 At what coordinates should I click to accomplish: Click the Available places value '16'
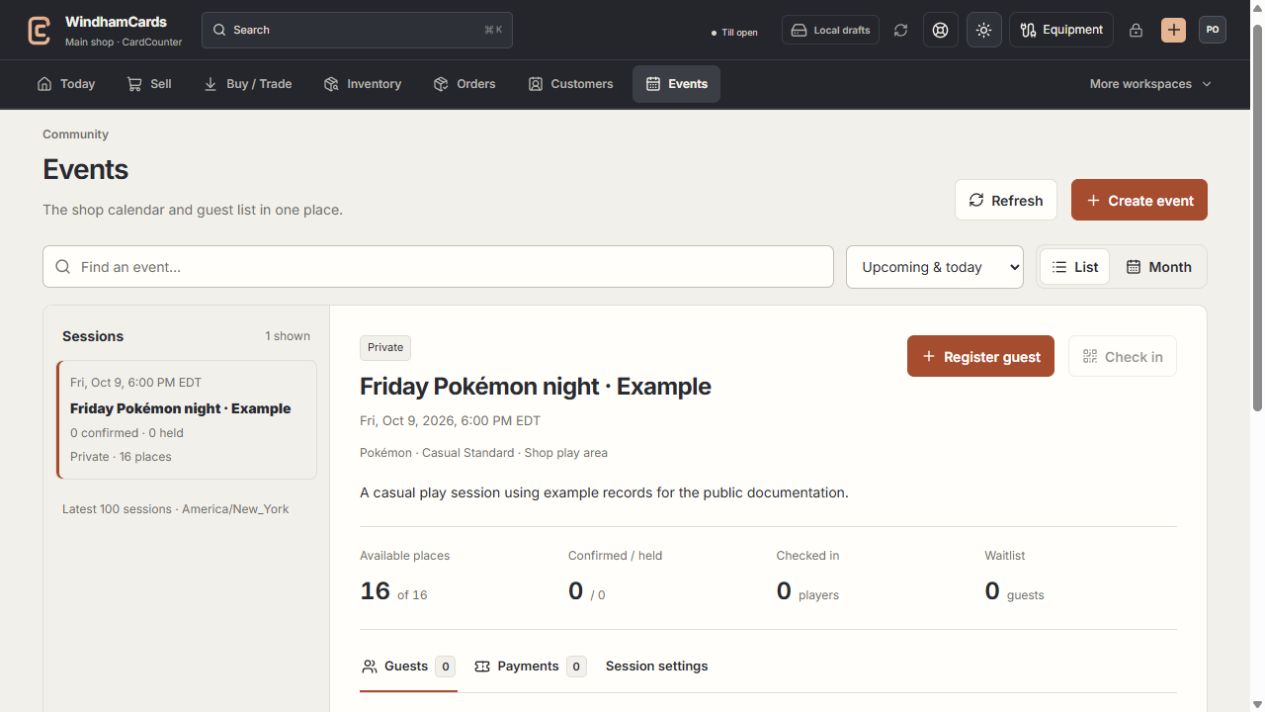click(x=375, y=591)
